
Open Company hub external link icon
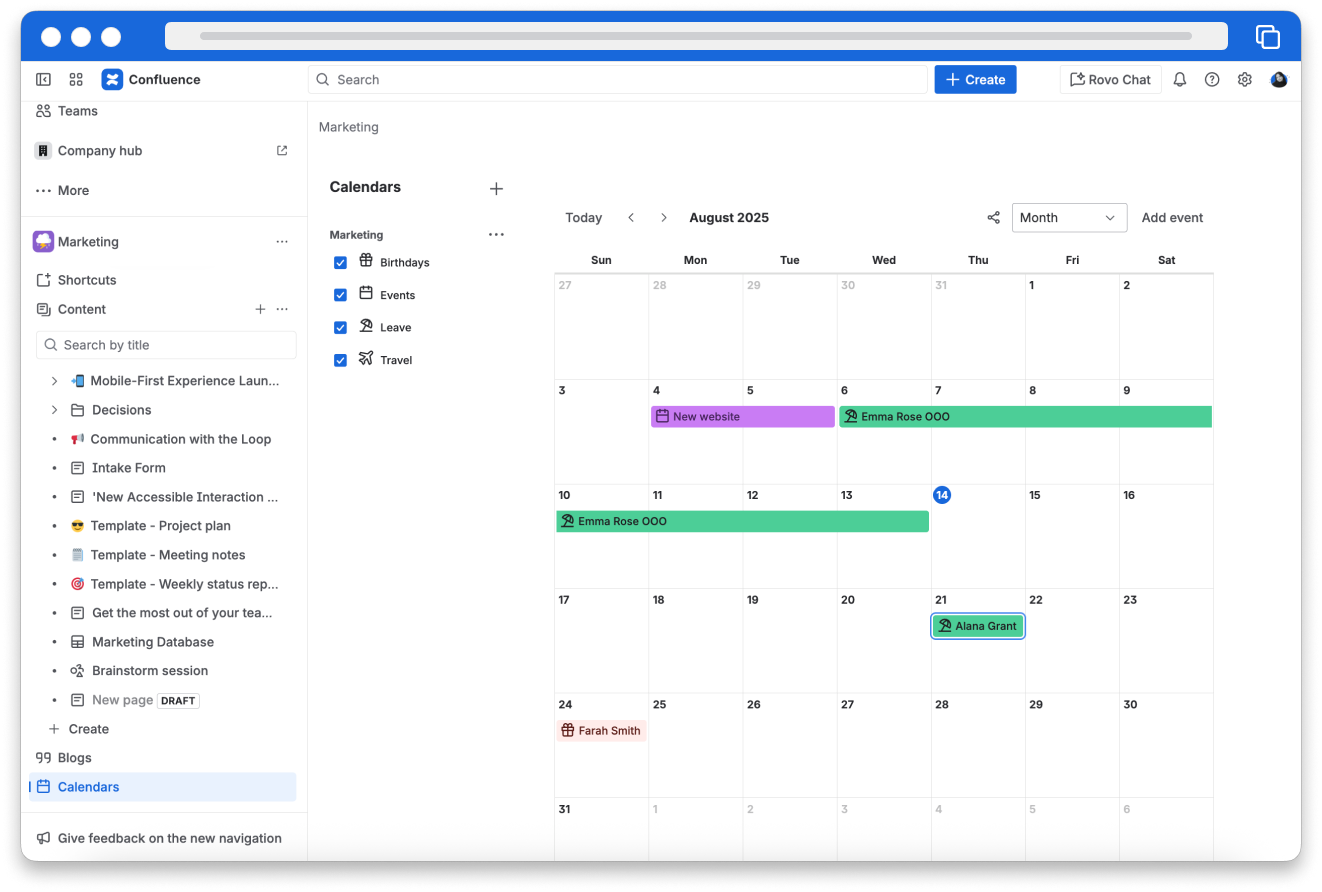[x=282, y=151]
